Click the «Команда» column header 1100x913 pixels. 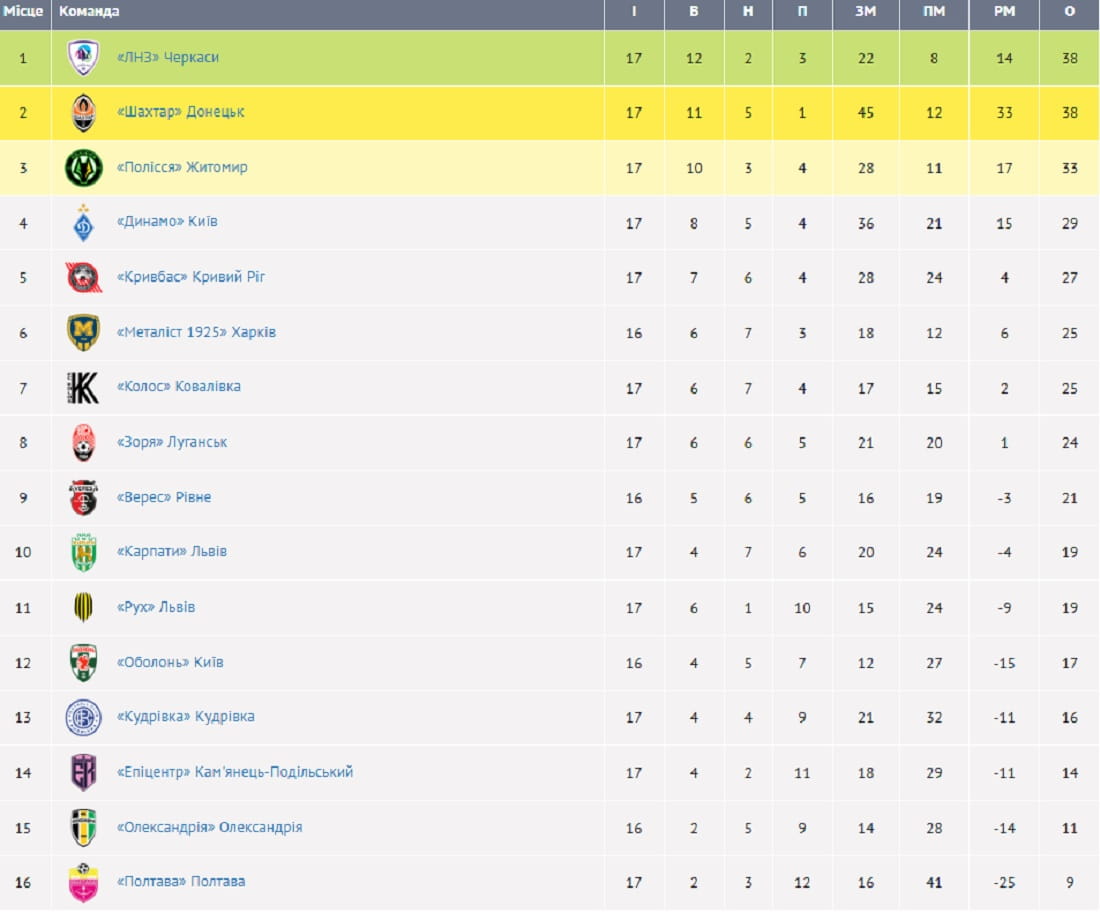pos(89,12)
